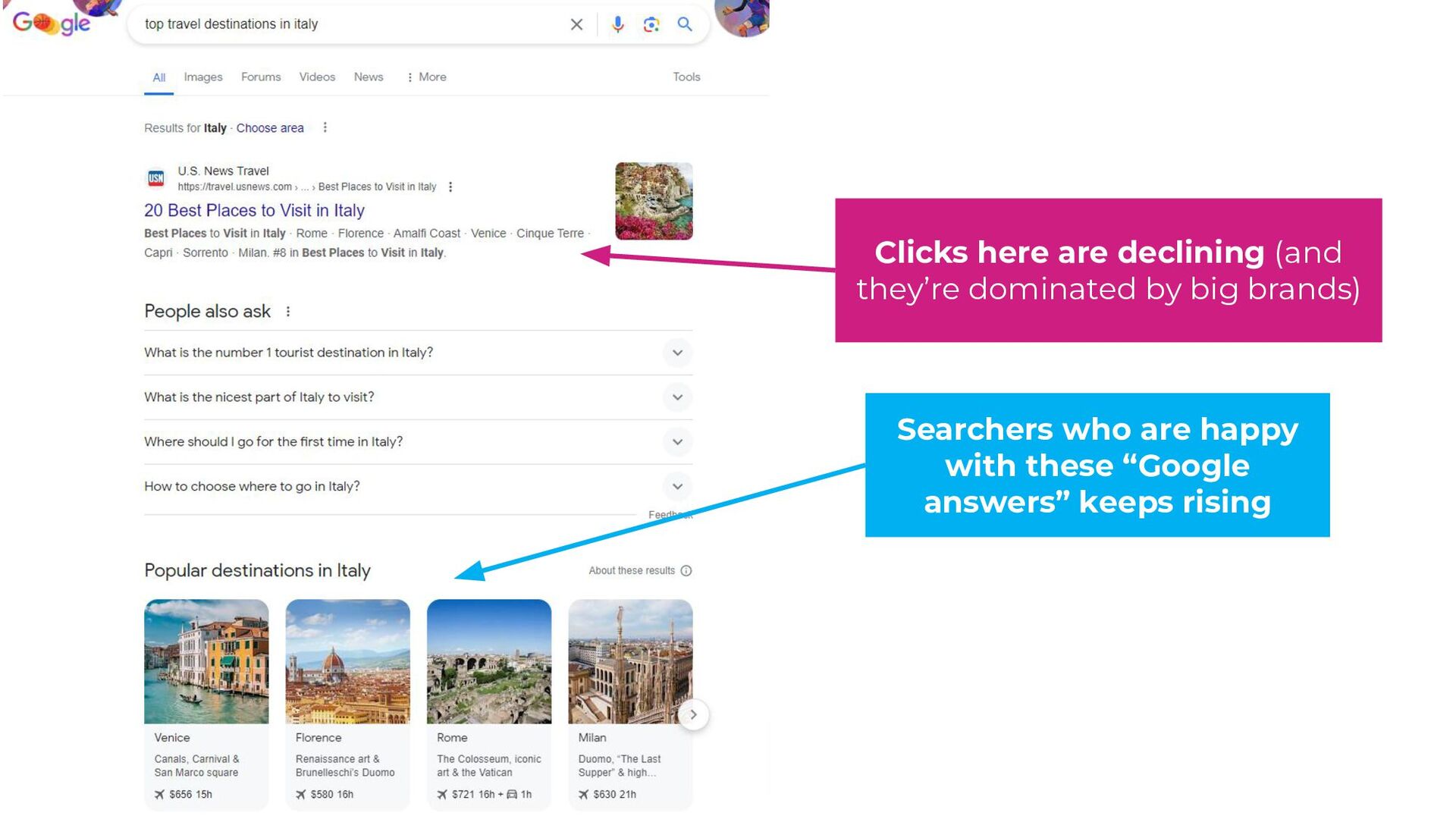Open the Milan destination photo
This screenshot has height=819, width=1456.
click(630, 661)
